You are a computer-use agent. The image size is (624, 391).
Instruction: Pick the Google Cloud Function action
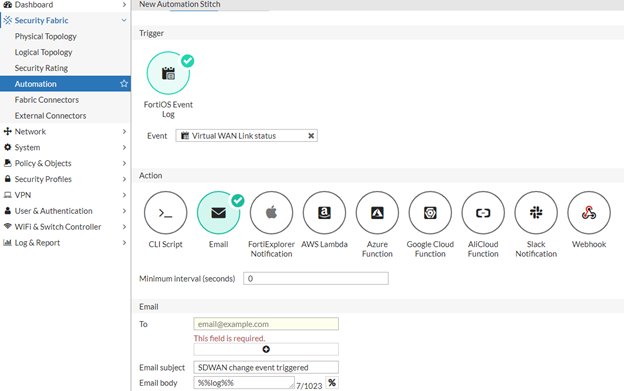click(x=430, y=213)
